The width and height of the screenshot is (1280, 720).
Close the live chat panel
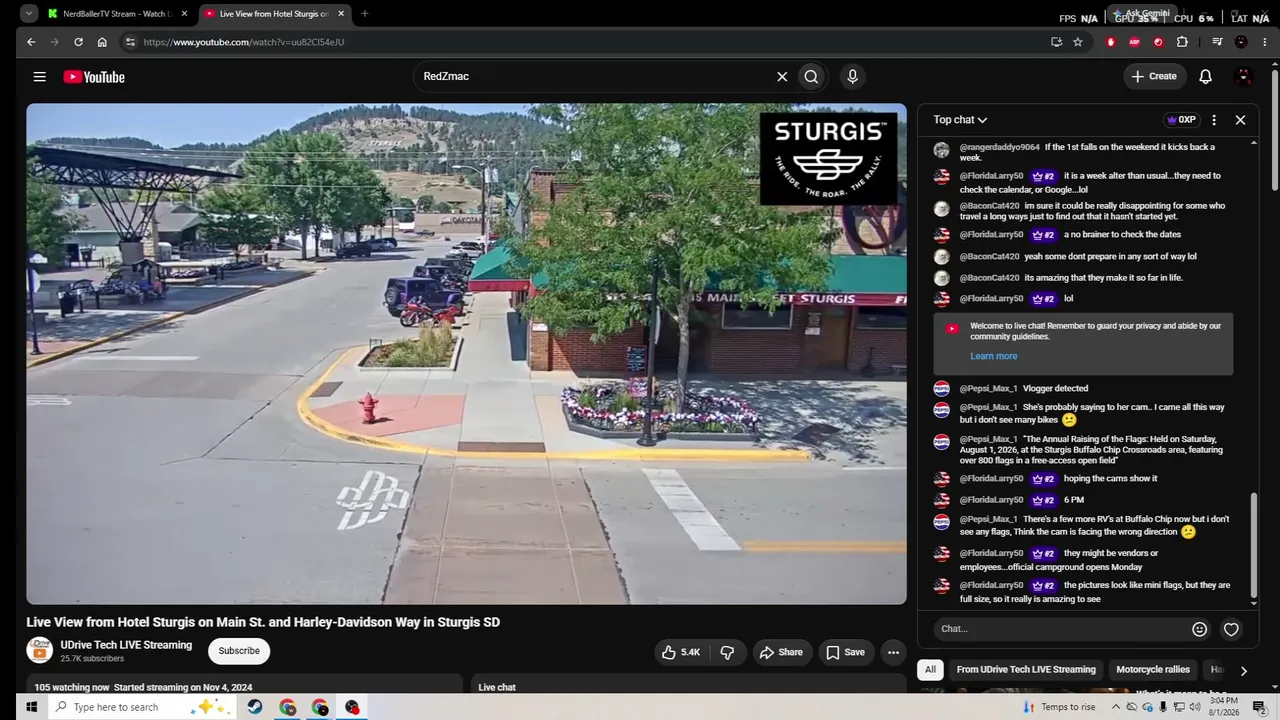[x=1240, y=120]
